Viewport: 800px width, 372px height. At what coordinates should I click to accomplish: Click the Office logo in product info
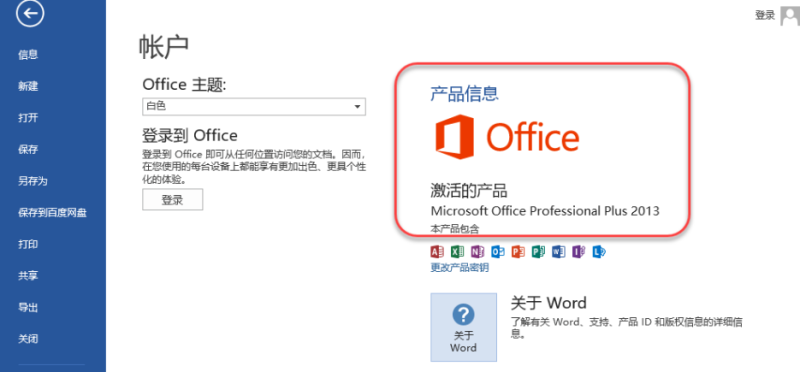(507, 137)
